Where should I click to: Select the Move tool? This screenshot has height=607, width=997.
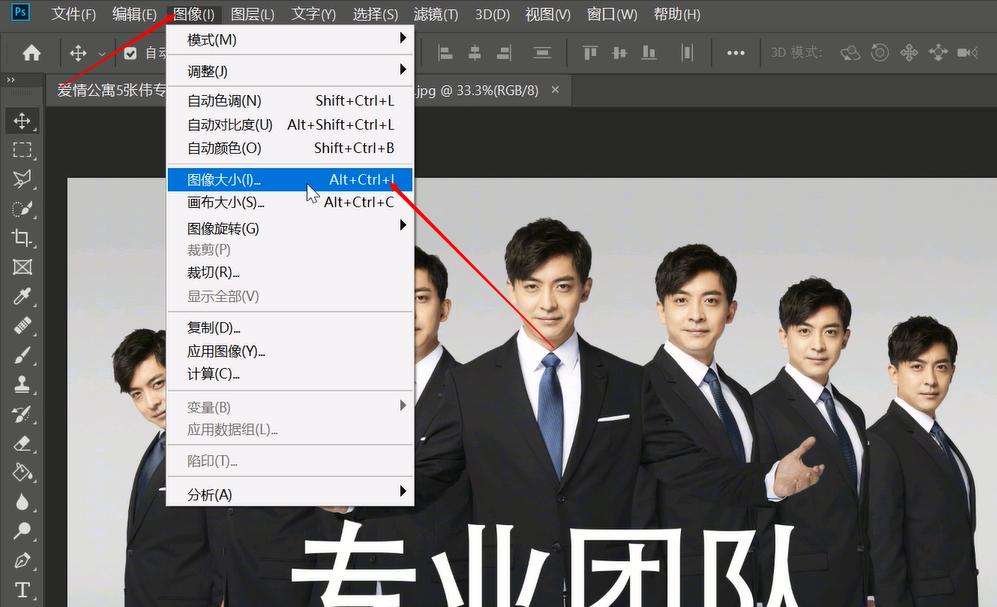pyautogui.click(x=22, y=120)
